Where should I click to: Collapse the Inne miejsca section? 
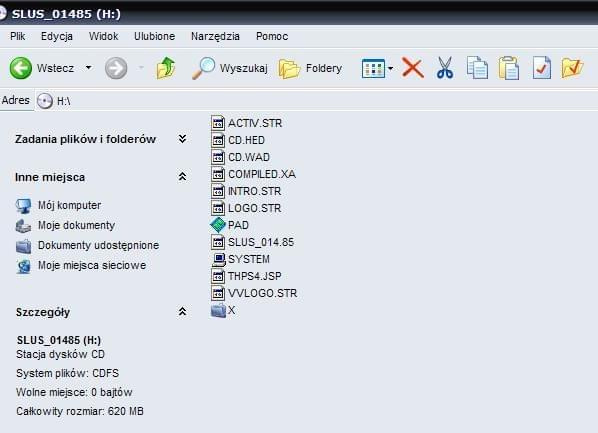pyautogui.click(x=183, y=177)
